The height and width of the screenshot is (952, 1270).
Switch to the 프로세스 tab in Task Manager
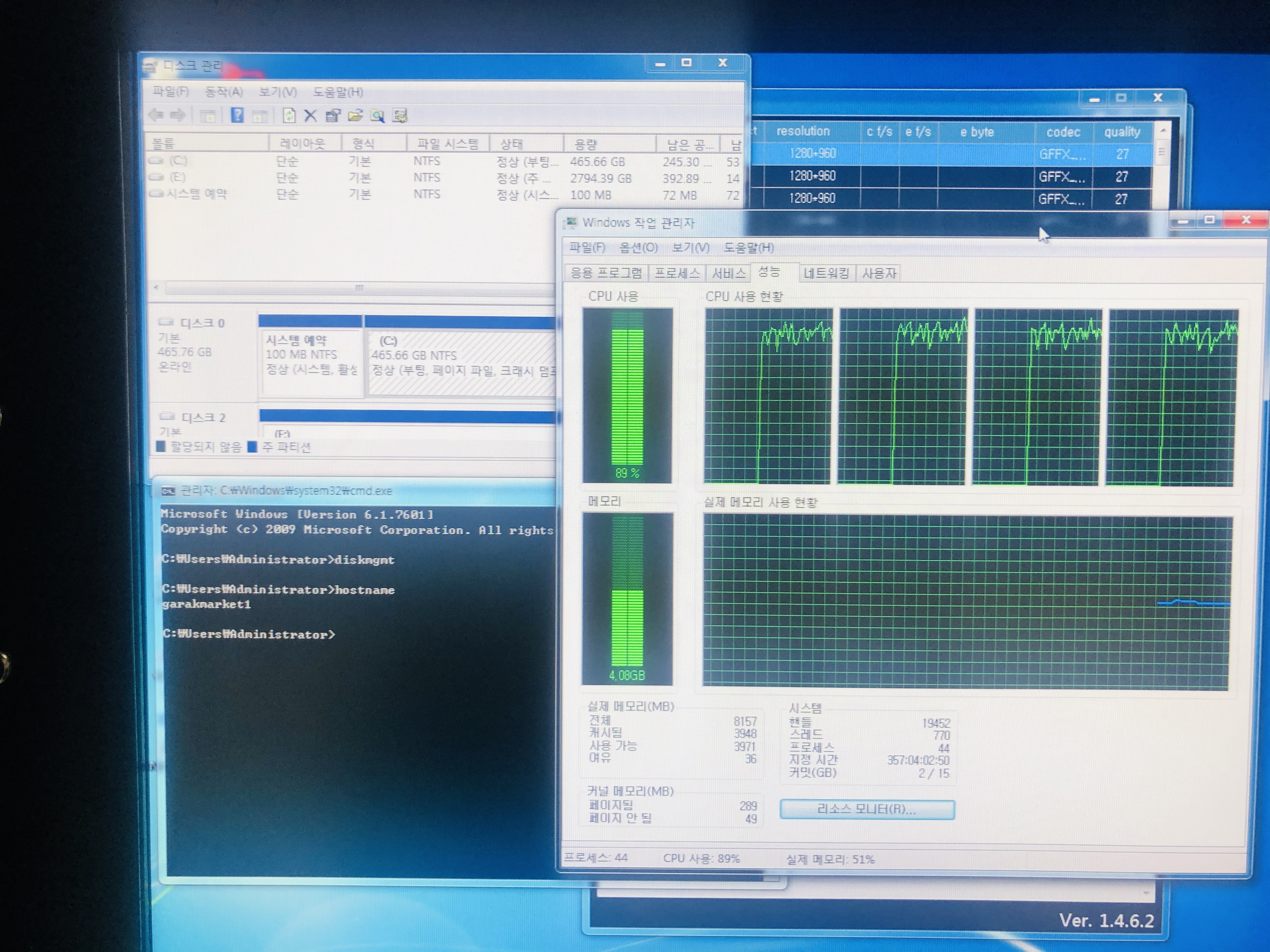677,273
